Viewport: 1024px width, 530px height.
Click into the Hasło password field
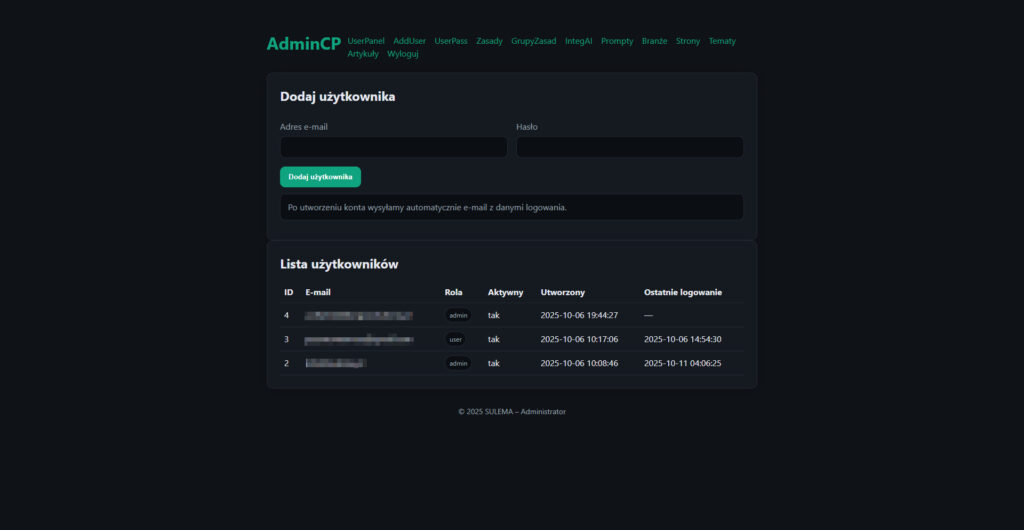629,147
